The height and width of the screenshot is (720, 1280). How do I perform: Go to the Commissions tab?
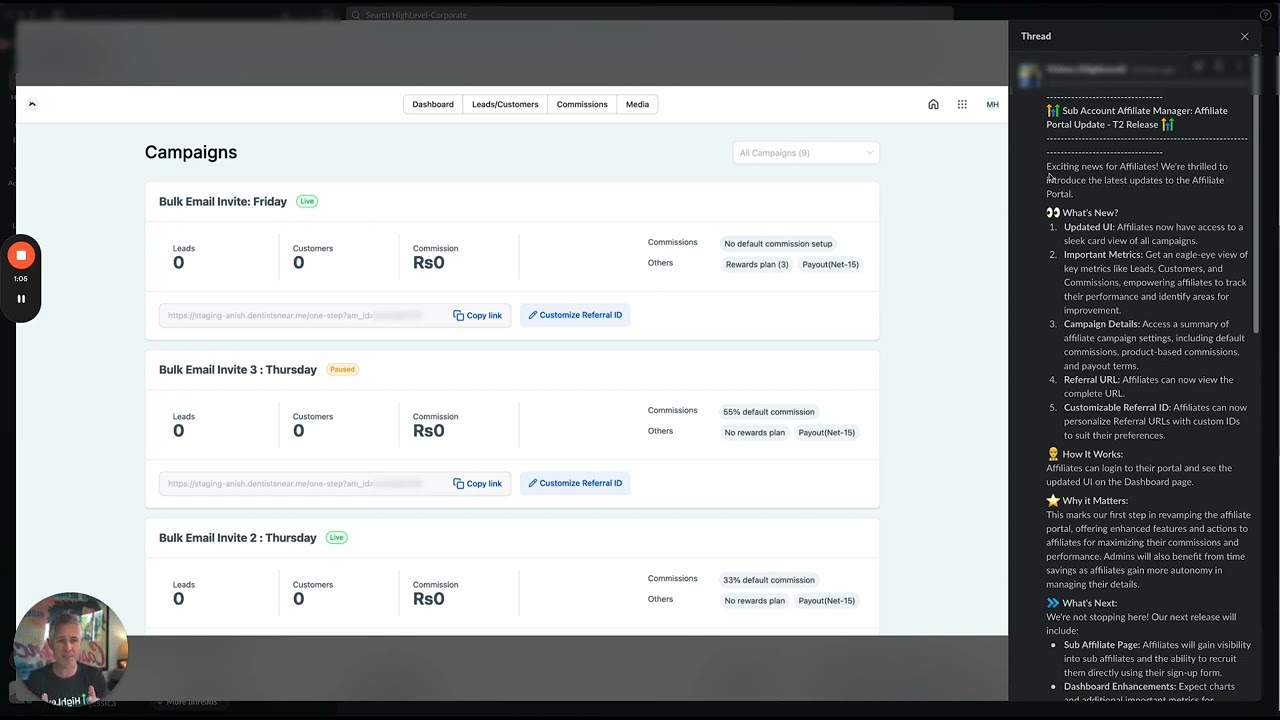coord(582,104)
